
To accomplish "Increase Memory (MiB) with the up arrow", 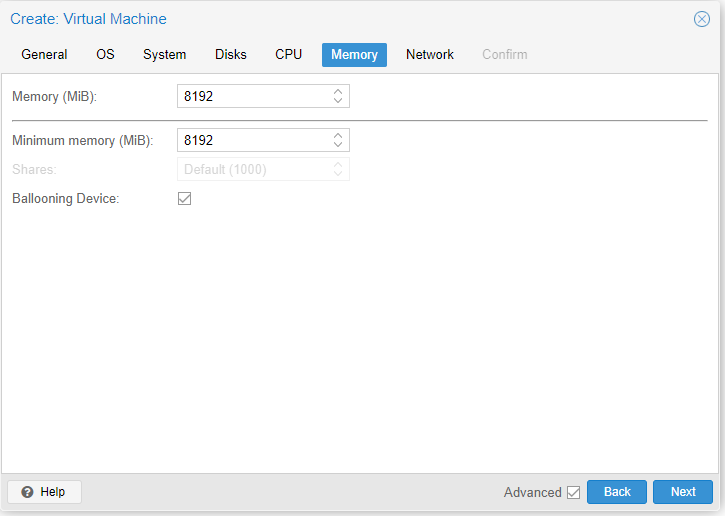I will (x=338, y=92).
